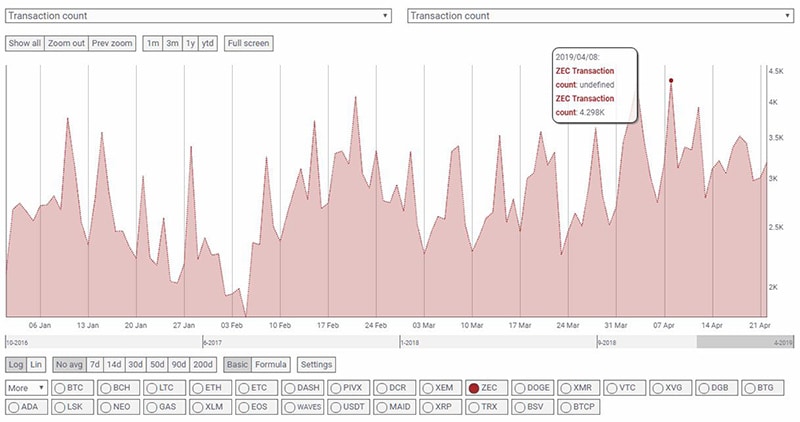
Task: Click the highlighted 2019/04/08 data point
Action: tap(671, 80)
